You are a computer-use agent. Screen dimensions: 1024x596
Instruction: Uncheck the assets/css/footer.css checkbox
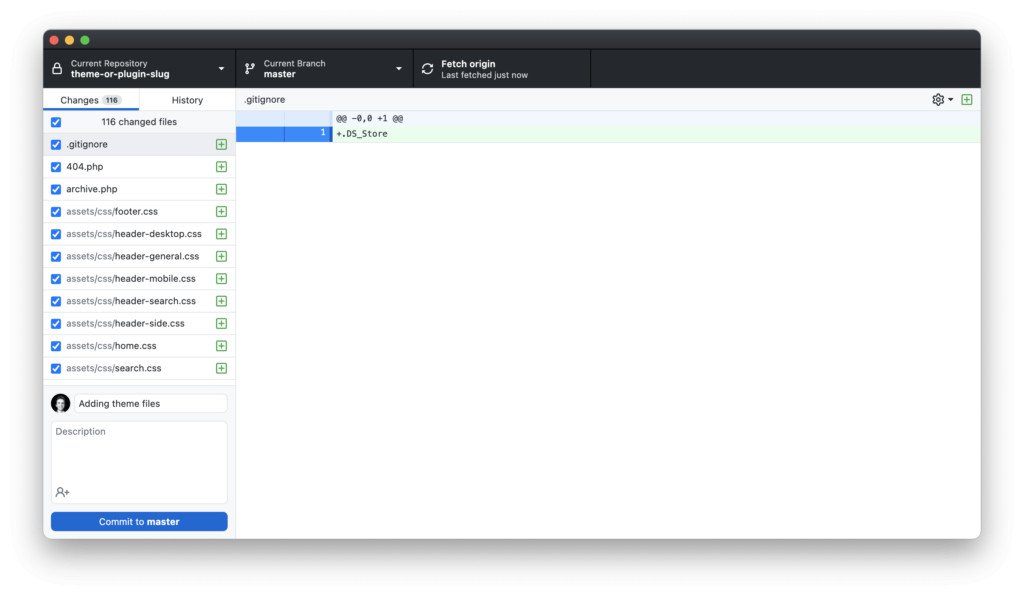pos(56,211)
